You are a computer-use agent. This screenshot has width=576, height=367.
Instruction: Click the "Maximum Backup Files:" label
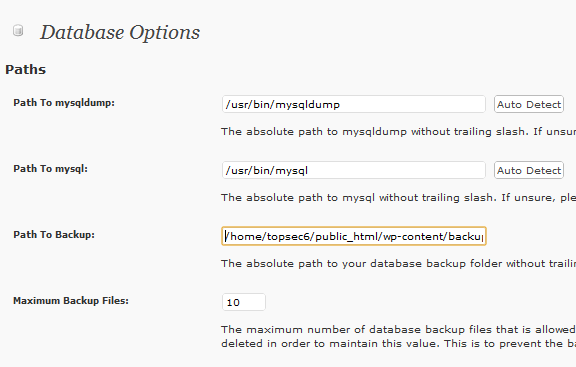coord(71,301)
